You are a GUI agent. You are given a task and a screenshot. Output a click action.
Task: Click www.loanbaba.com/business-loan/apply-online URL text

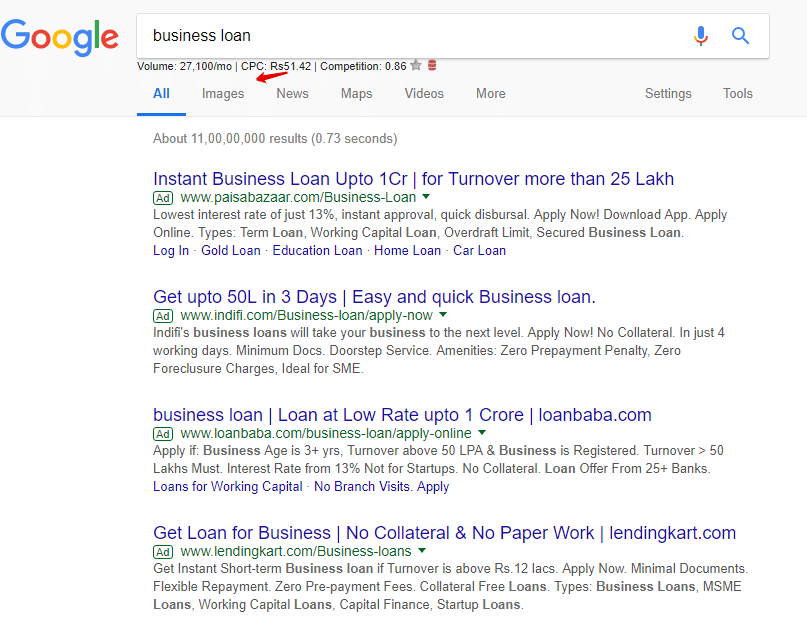[x=326, y=433]
